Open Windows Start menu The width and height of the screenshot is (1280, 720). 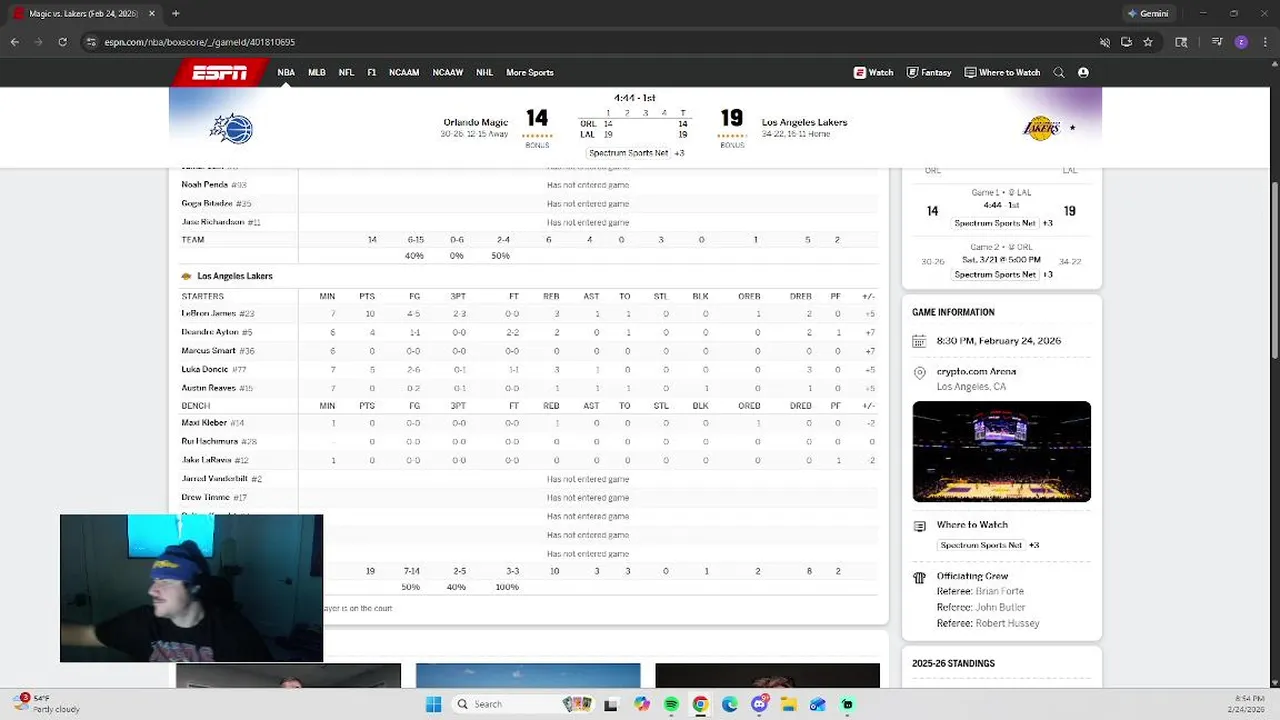[x=433, y=704]
